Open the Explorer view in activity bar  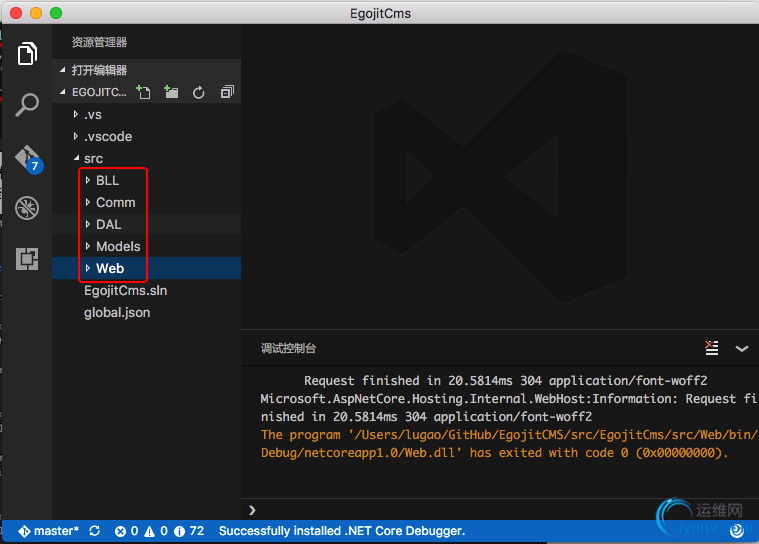pos(27,53)
